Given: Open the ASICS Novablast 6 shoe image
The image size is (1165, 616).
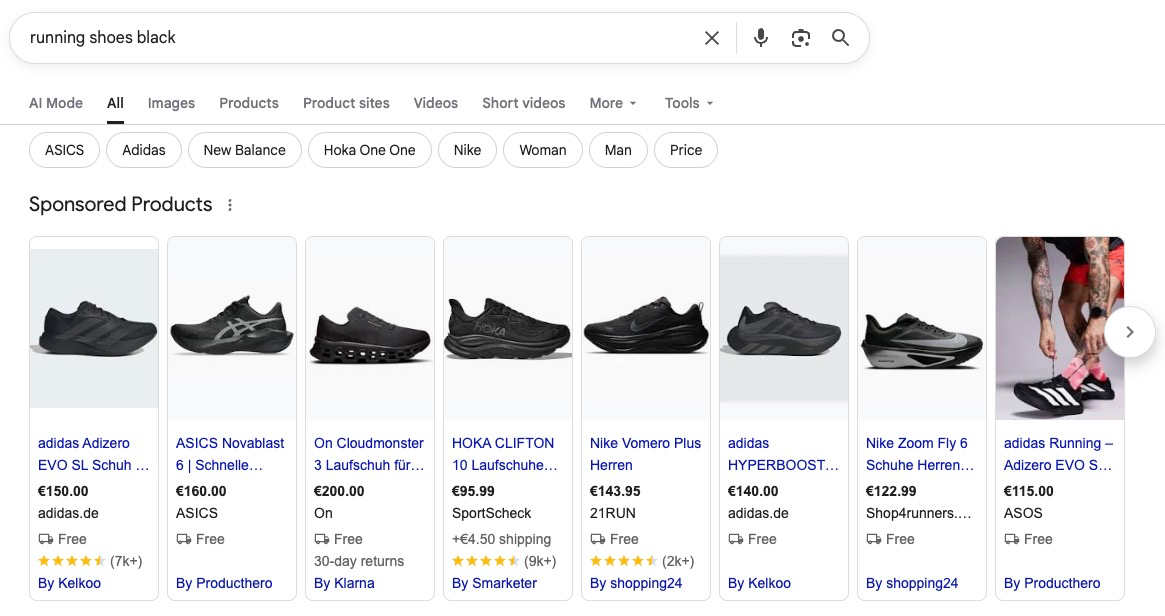Looking at the screenshot, I should click(x=232, y=328).
